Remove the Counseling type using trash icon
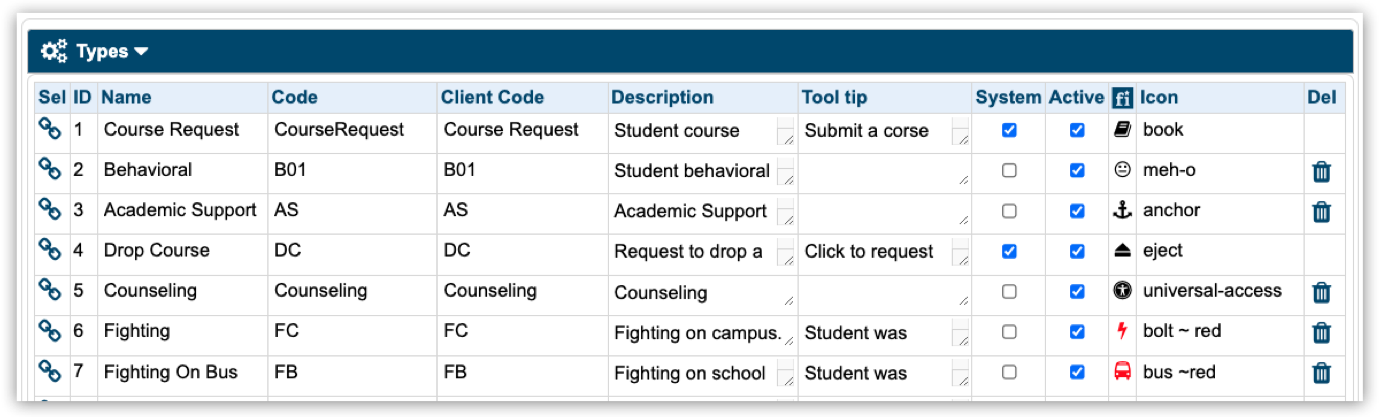This screenshot has height=417, width=1379. (1321, 292)
